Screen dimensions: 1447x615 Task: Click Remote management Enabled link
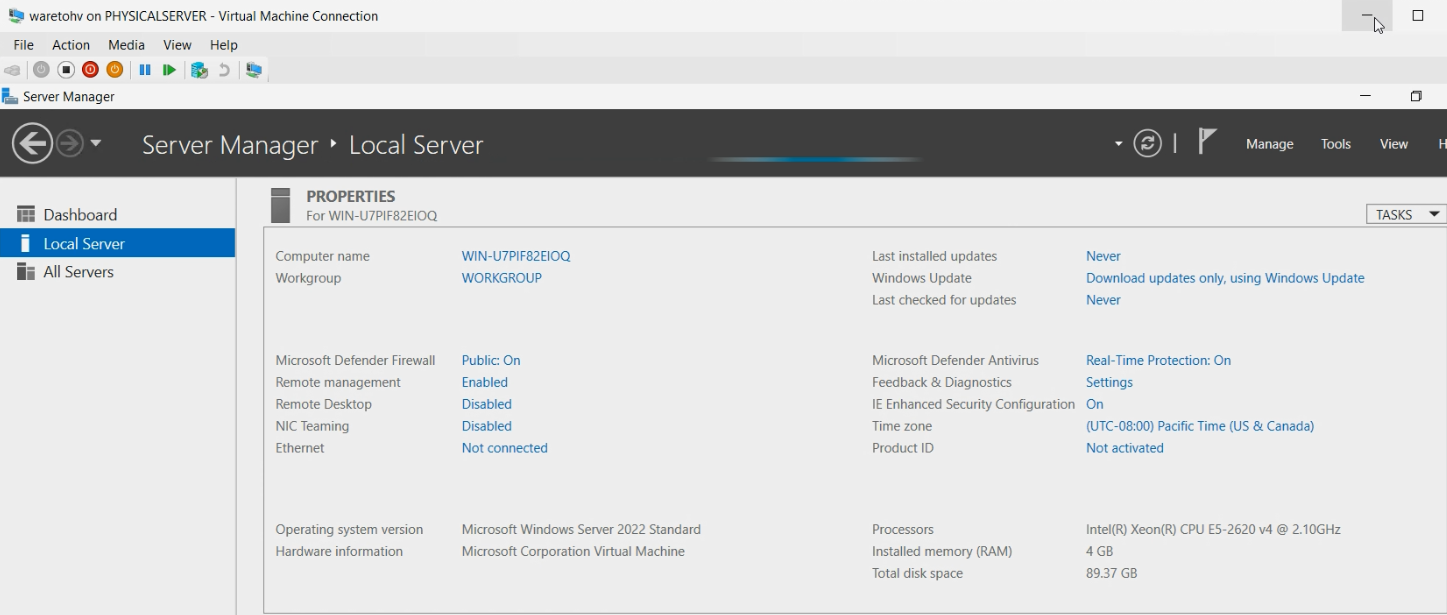pos(485,382)
